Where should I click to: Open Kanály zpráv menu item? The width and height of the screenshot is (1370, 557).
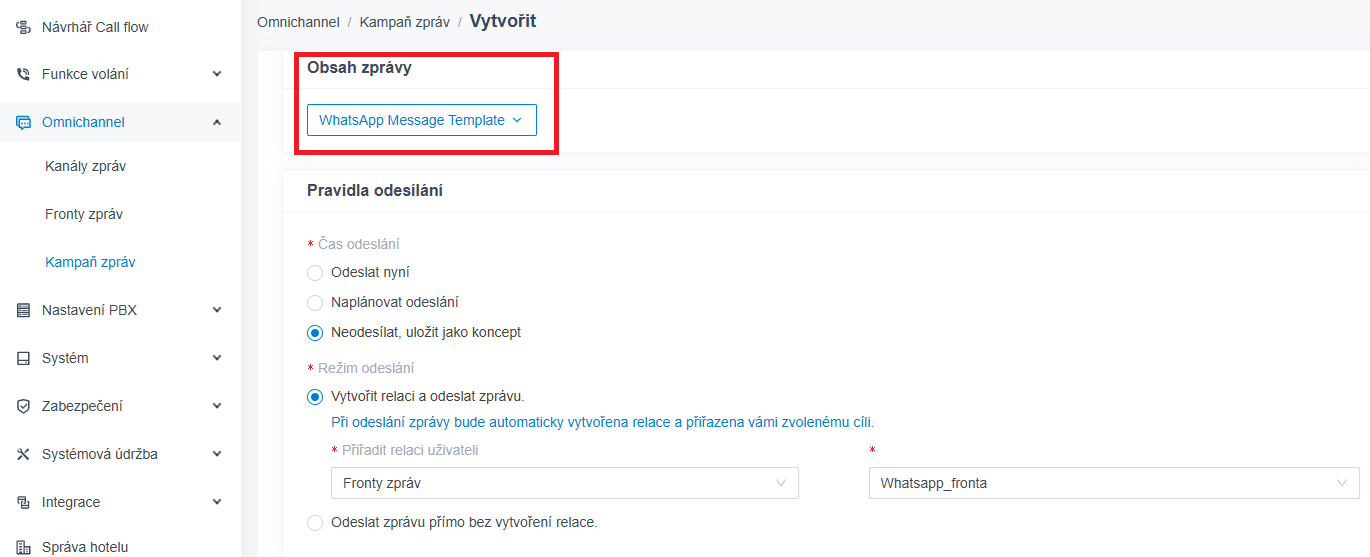click(x=85, y=166)
